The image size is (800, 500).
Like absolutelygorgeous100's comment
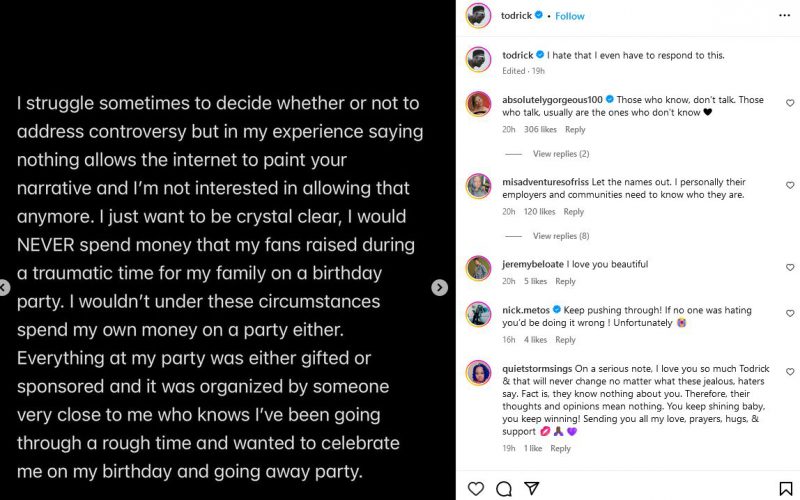[x=789, y=103]
